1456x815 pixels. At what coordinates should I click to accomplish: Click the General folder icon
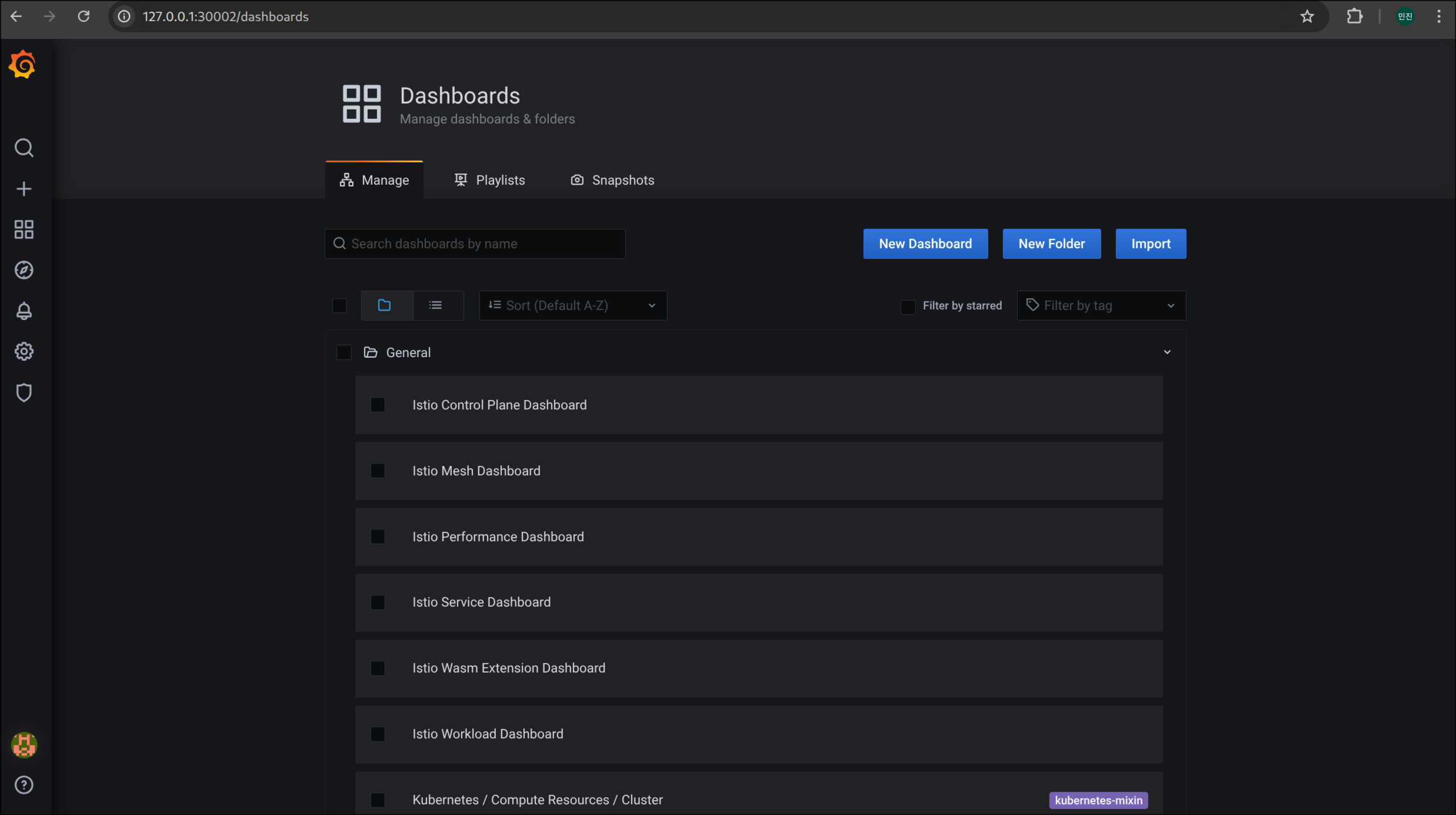click(371, 352)
